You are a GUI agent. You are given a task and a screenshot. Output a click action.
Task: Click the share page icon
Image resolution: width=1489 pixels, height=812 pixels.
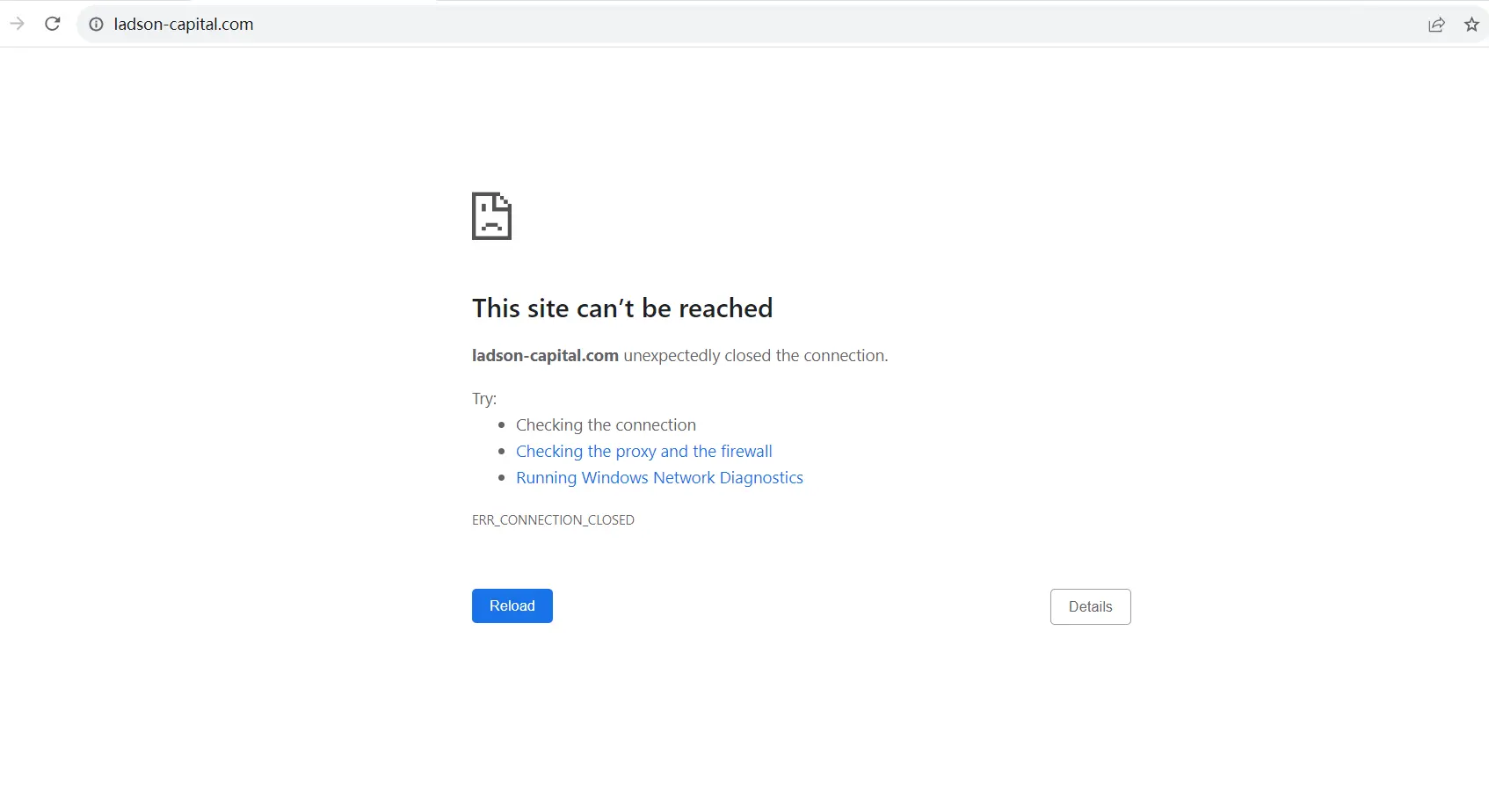coord(1436,25)
